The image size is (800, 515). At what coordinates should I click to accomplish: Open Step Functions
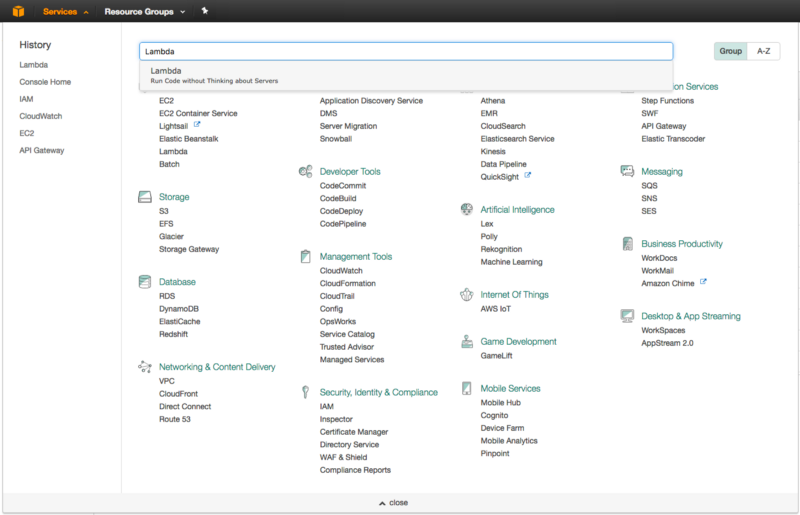coord(667,101)
